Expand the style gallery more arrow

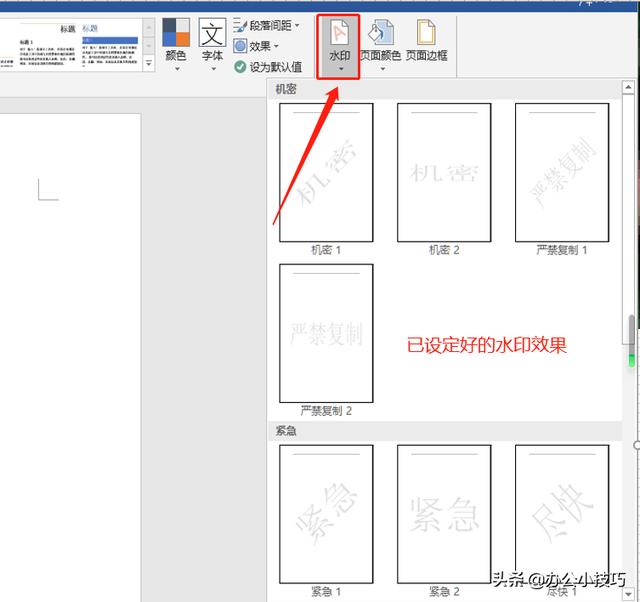coord(149,63)
